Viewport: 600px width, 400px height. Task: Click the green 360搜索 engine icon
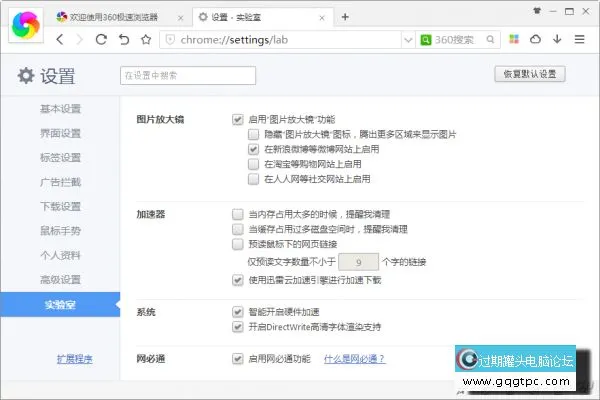click(x=426, y=40)
